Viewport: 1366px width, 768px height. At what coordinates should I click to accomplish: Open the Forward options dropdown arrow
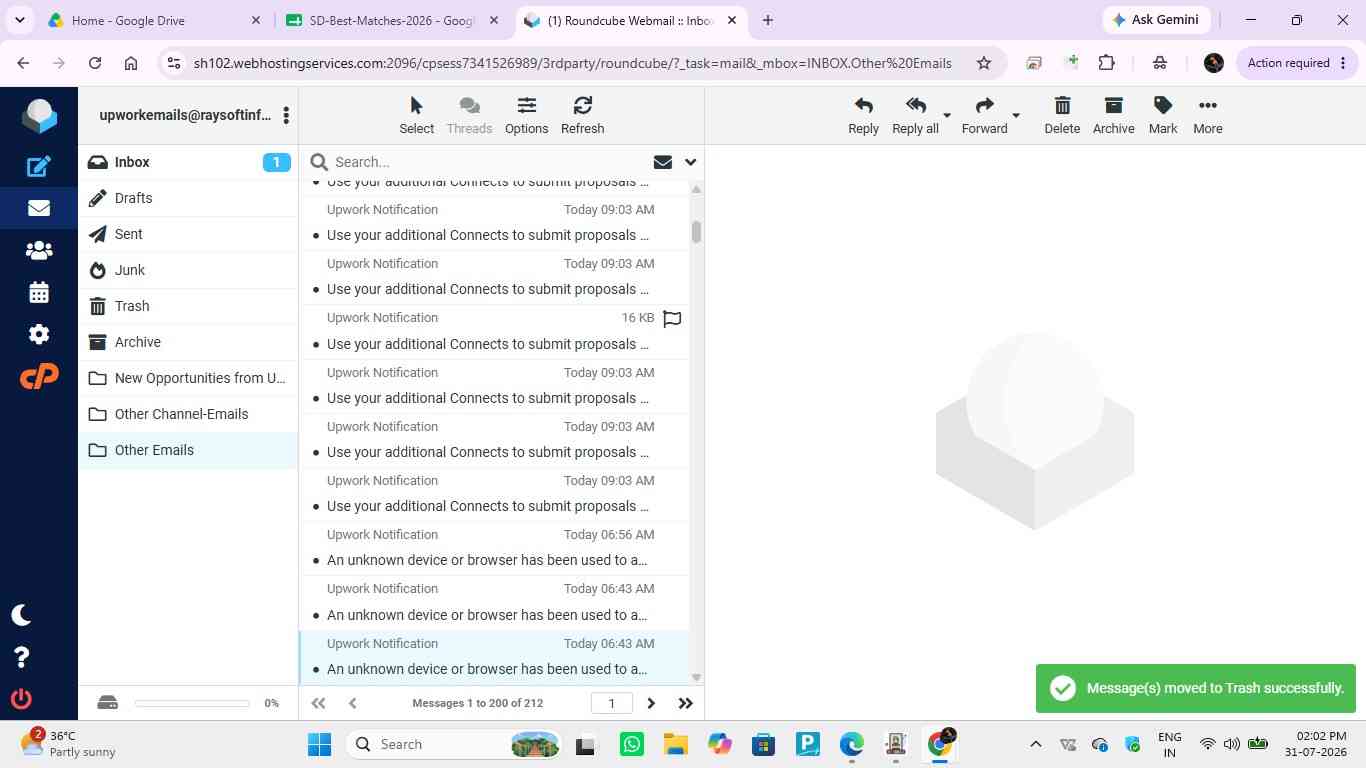pos(1016,115)
